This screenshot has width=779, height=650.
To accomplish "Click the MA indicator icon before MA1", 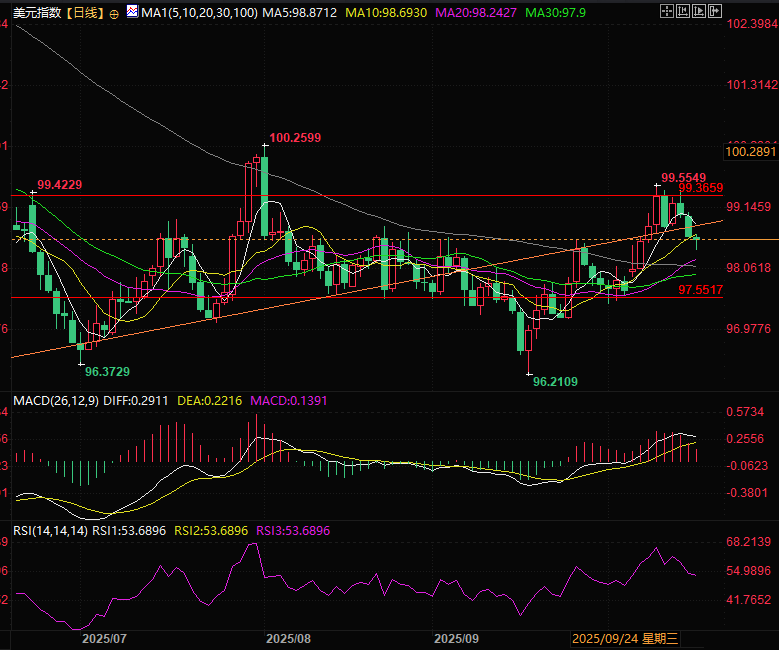I will pyautogui.click(x=132, y=13).
